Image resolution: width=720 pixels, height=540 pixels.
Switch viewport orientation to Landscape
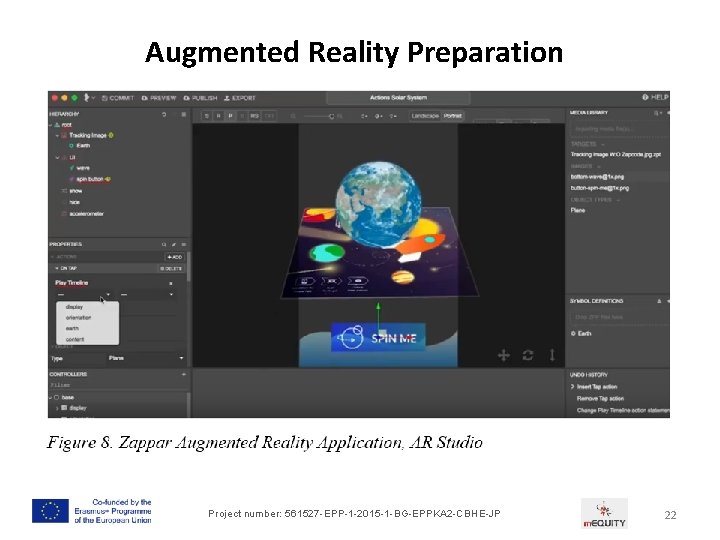click(x=425, y=116)
